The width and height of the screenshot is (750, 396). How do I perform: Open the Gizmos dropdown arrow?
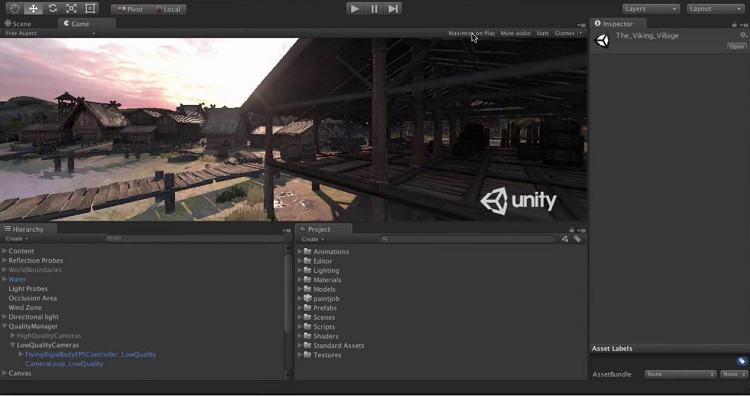581,33
